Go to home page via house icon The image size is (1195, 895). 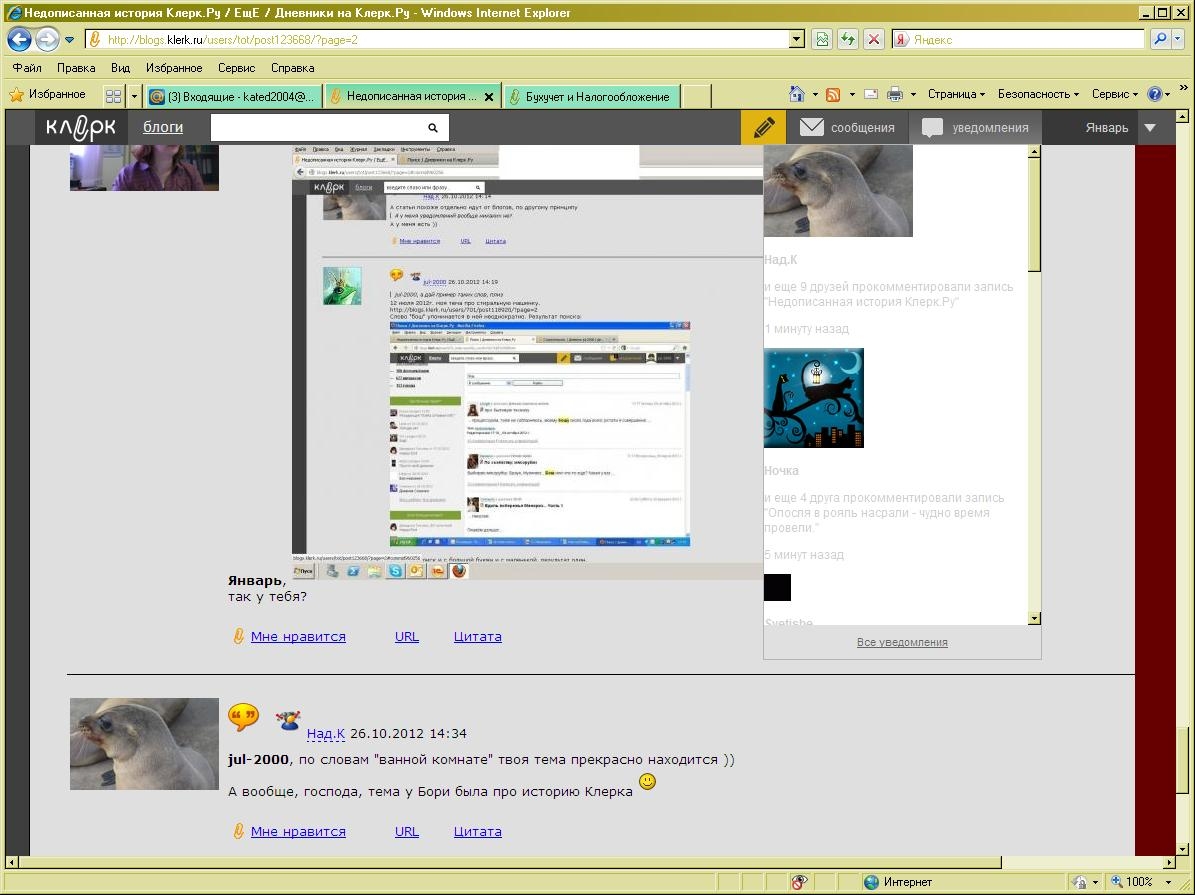pyautogui.click(x=797, y=94)
